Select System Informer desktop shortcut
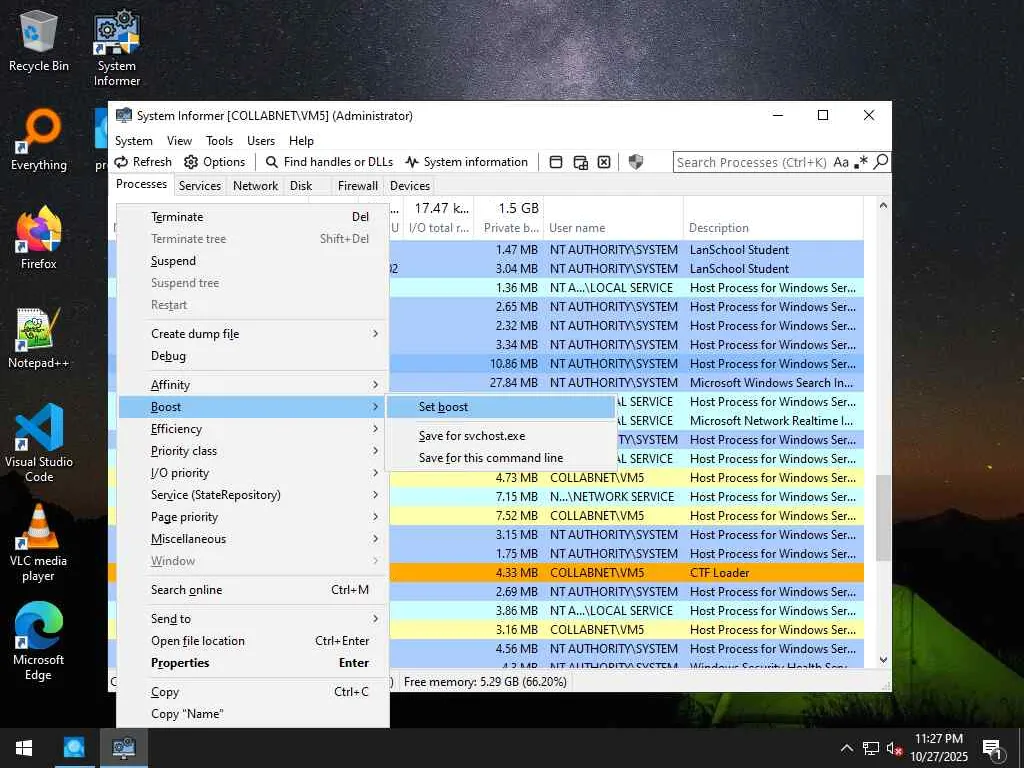This screenshot has width=1024, height=768. click(x=117, y=48)
